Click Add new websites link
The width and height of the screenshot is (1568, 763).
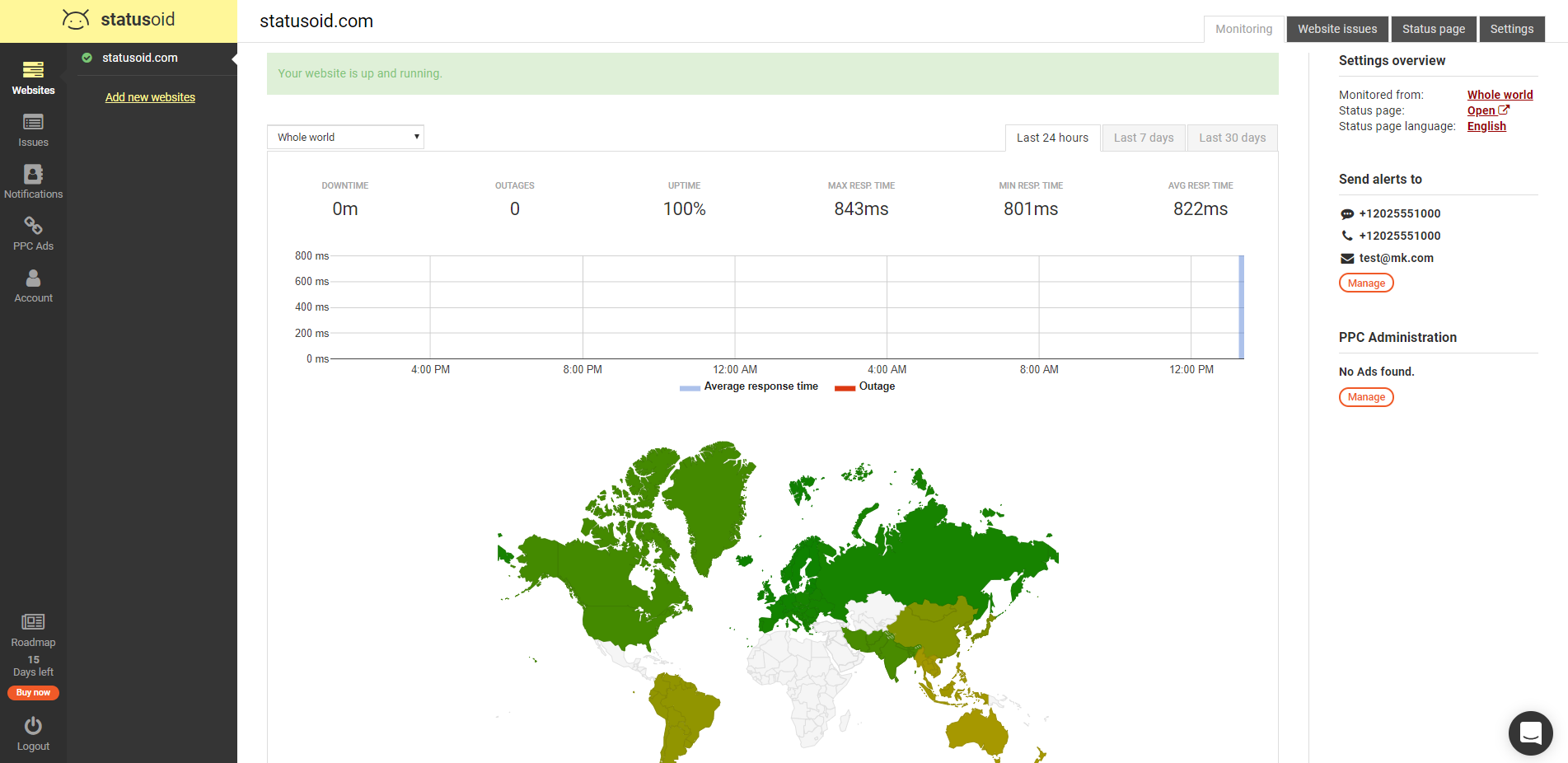150,97
